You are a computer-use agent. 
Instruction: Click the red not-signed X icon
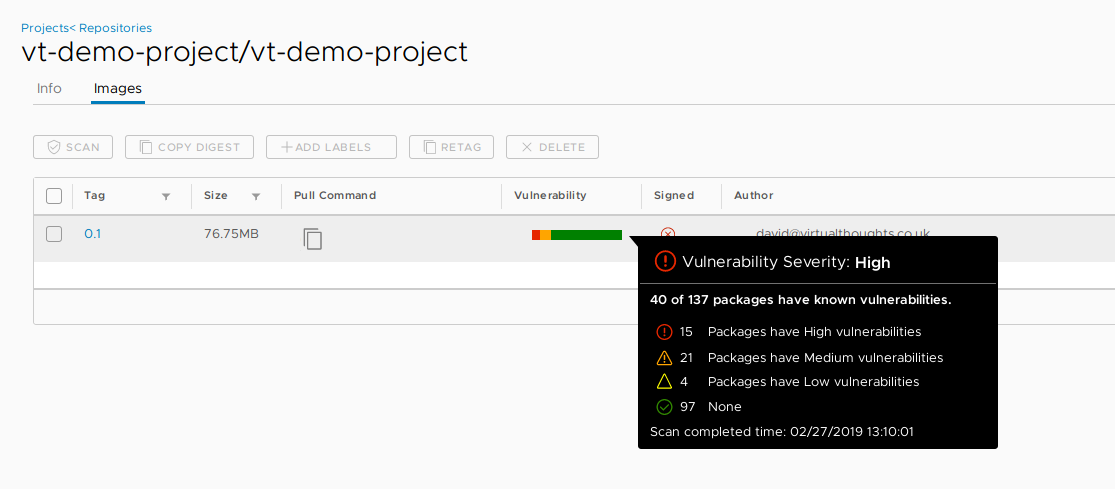pyautogui.click(x=668, y=232)
